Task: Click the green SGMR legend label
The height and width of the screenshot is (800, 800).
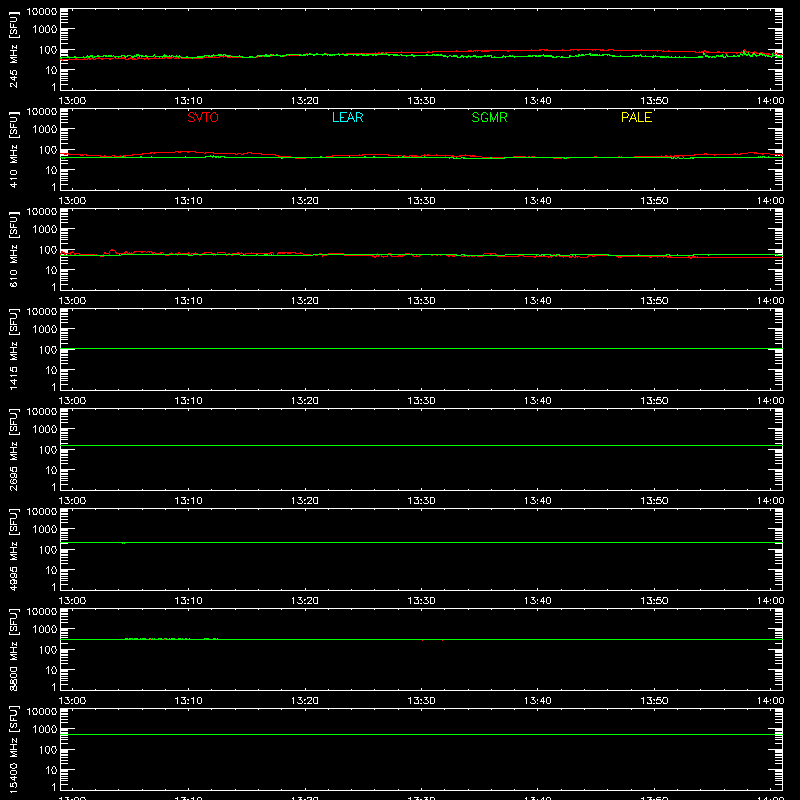Action: 489,117
